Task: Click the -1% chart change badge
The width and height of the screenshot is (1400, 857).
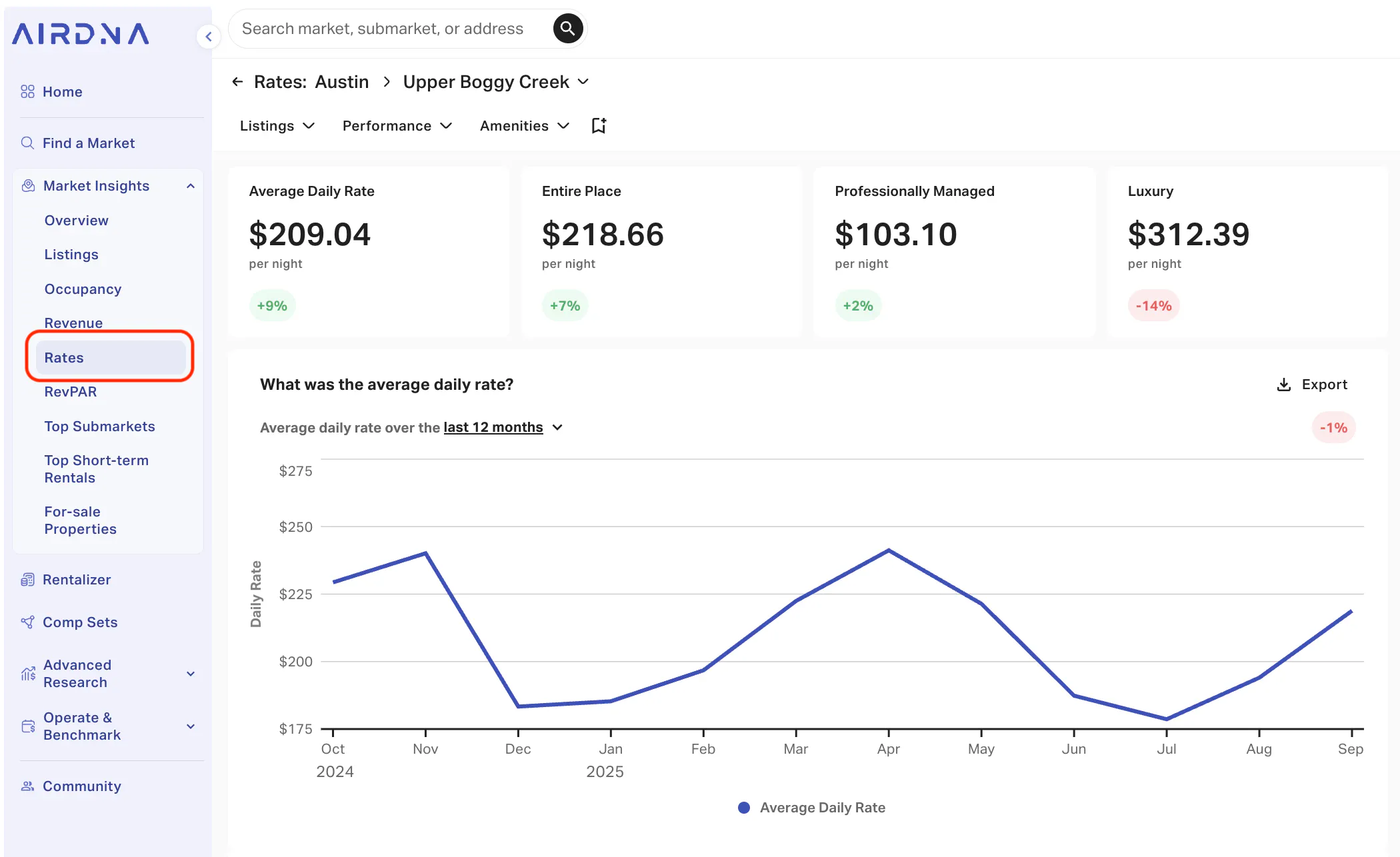Action: pos(1333,428)
